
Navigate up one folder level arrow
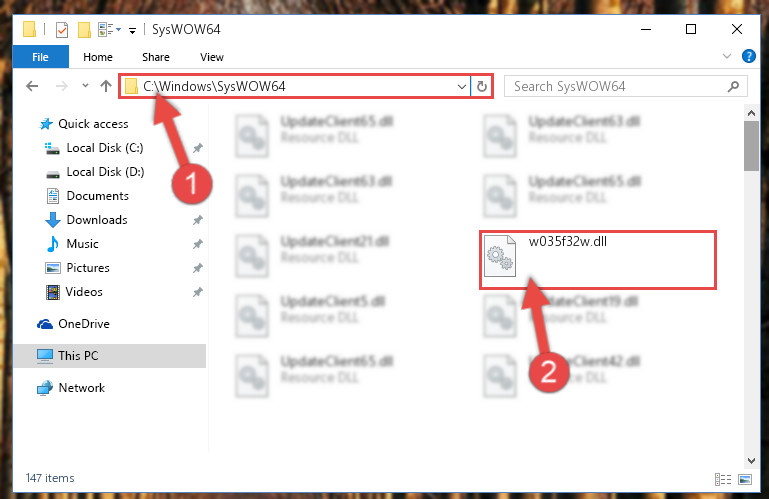[x=106, y=86]
